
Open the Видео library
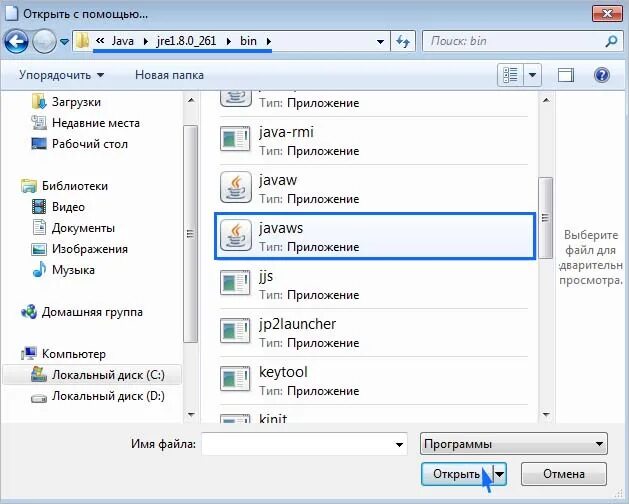coord(68,207)
